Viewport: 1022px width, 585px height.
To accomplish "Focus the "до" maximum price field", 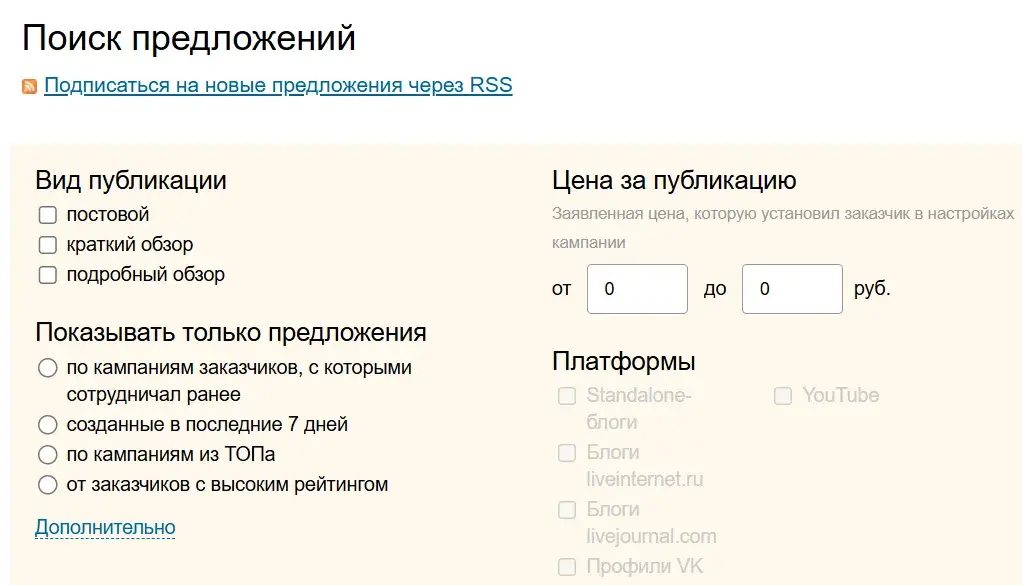I will tap(793, 289).
